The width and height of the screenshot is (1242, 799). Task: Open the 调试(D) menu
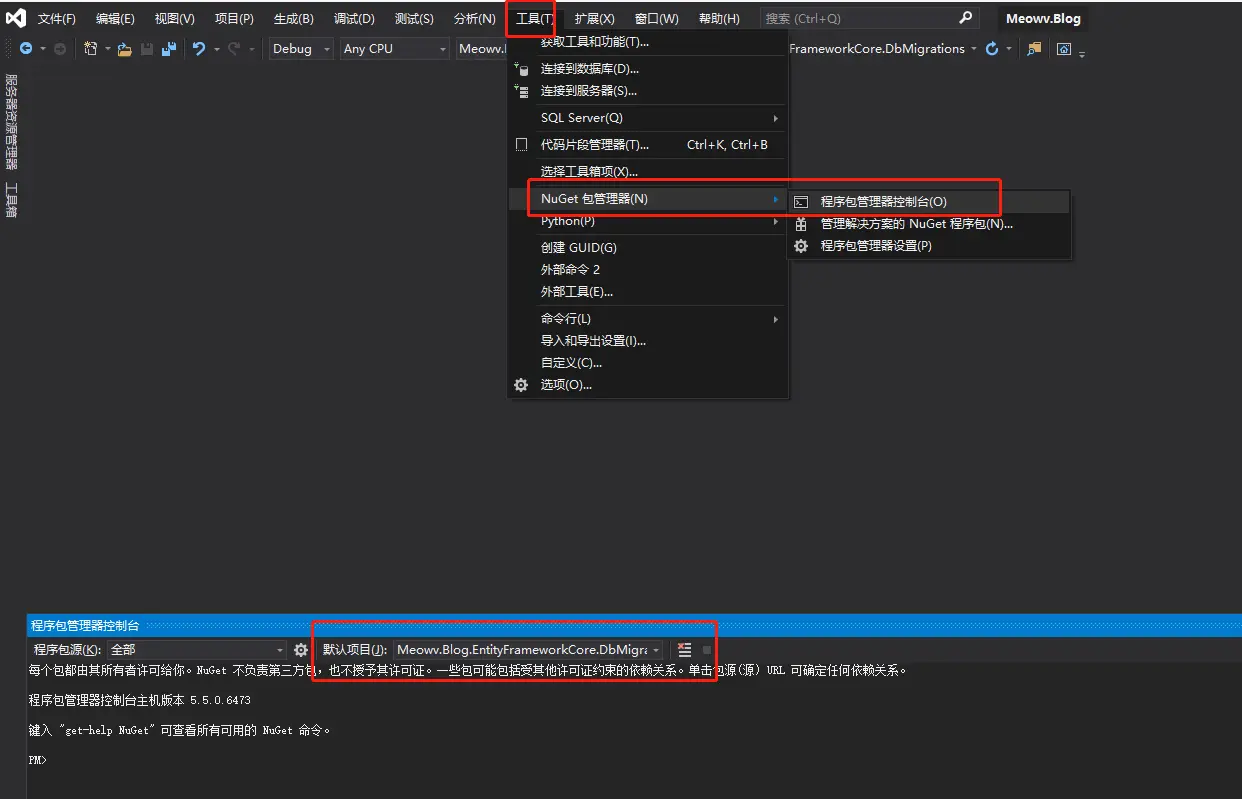354,19
